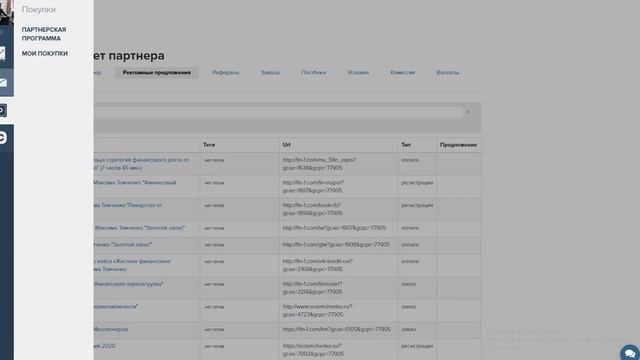Image resolution: width=640 pixels, height=360 pixels.
Task: Click URL containing gcao=2168
Action: (x=318, y=265)
